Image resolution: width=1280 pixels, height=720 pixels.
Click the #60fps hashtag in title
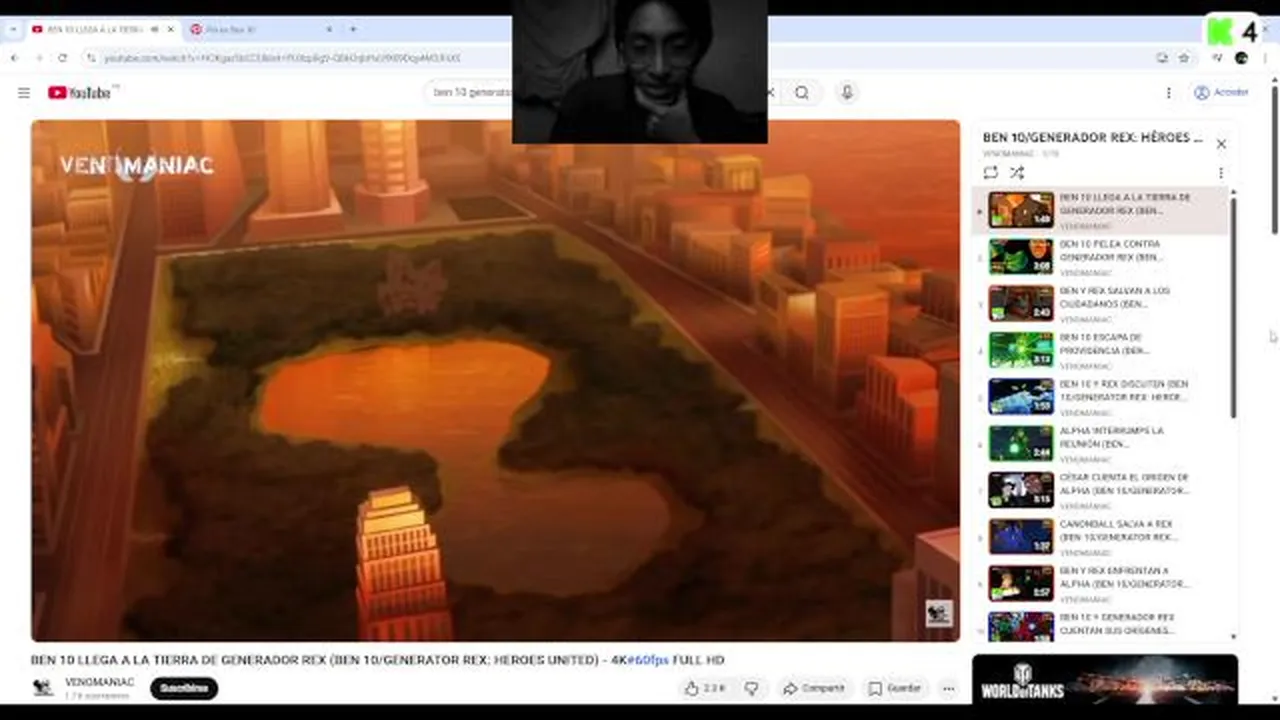point(647,660)
